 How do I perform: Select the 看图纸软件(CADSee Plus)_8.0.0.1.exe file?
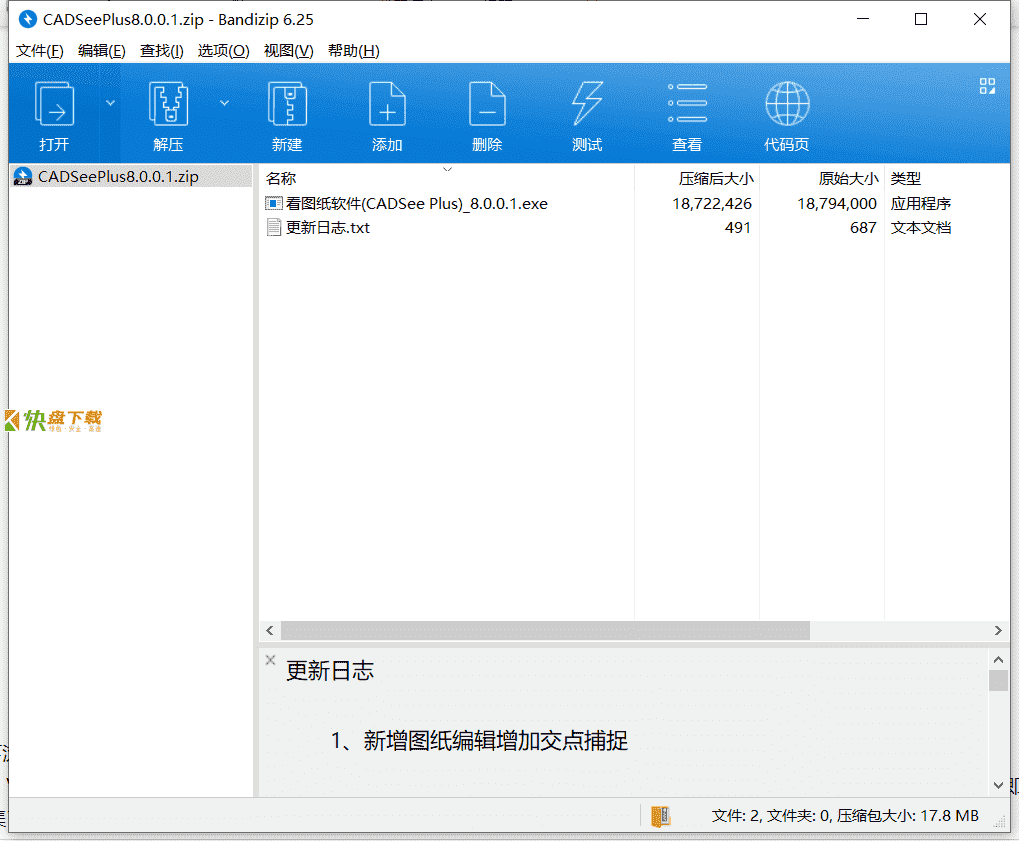pos(417,203)
